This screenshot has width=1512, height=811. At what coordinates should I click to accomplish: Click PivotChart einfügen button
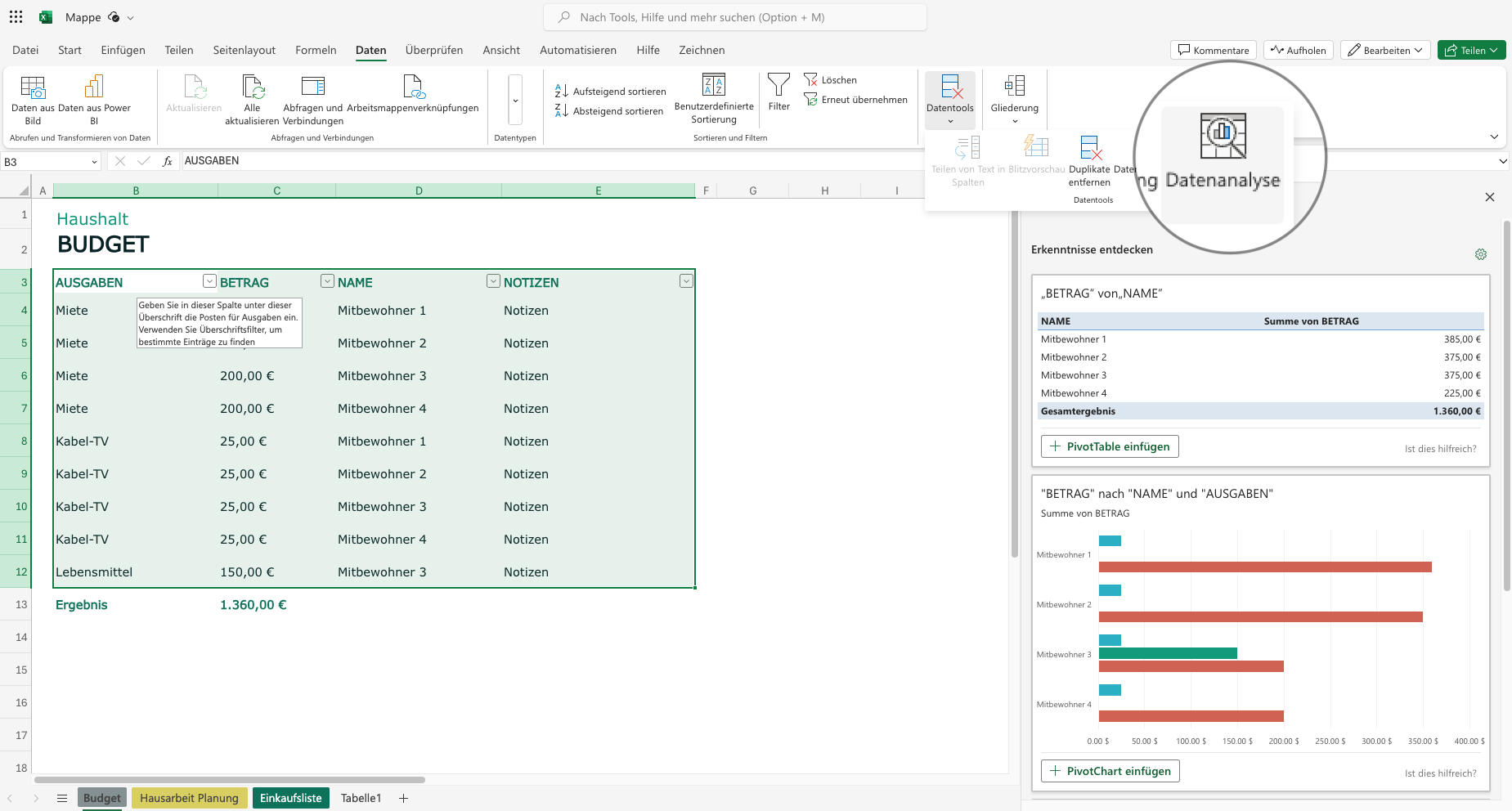click(1110, 771)
